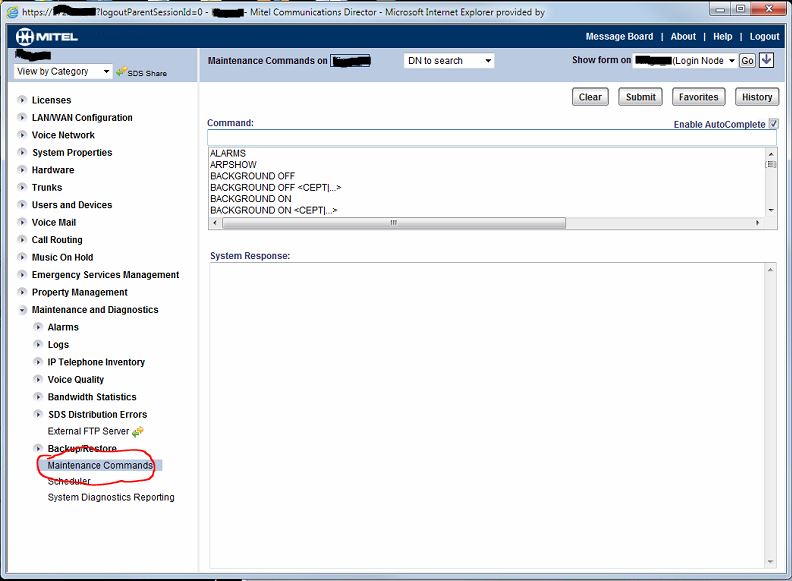Expand the Voice Quality subcategory
This screenshot has width=792, height=581.
[38, 379]
